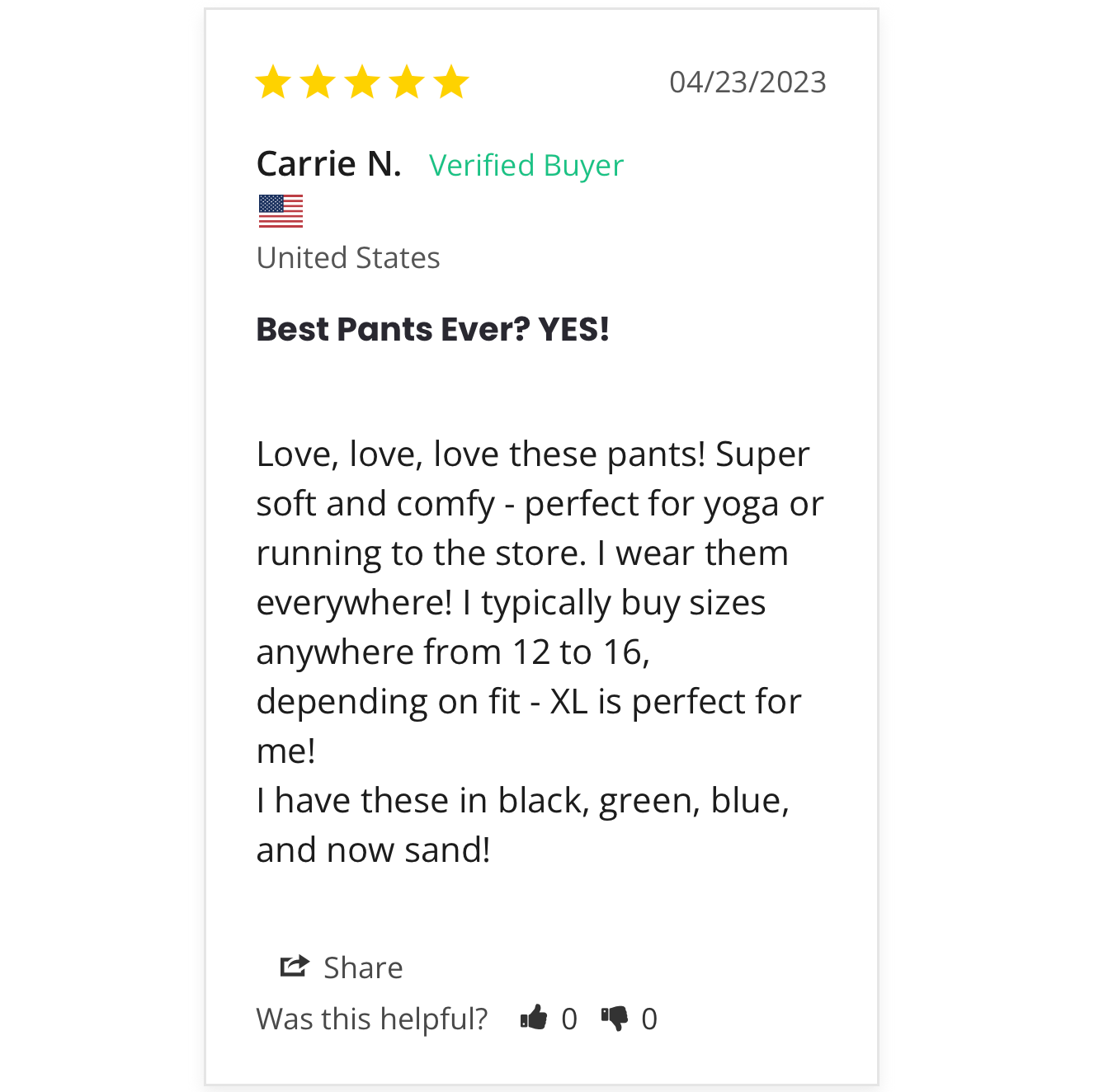Screen dimensions: 1094x1092
Task: Open the Share link
Action: coord(363,967)
